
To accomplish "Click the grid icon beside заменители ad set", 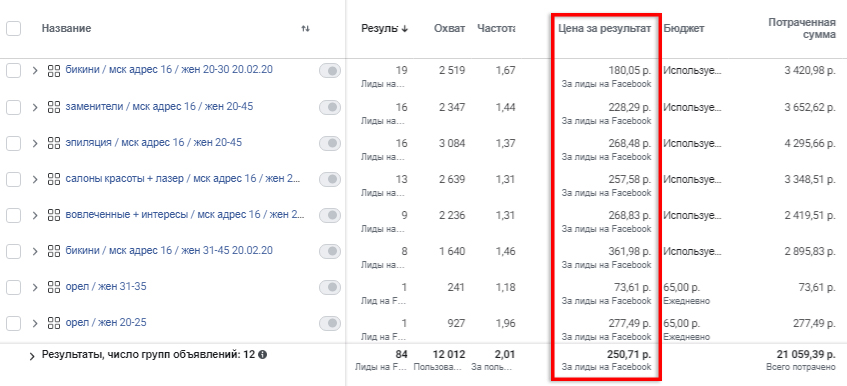I will tap(53, 107).
